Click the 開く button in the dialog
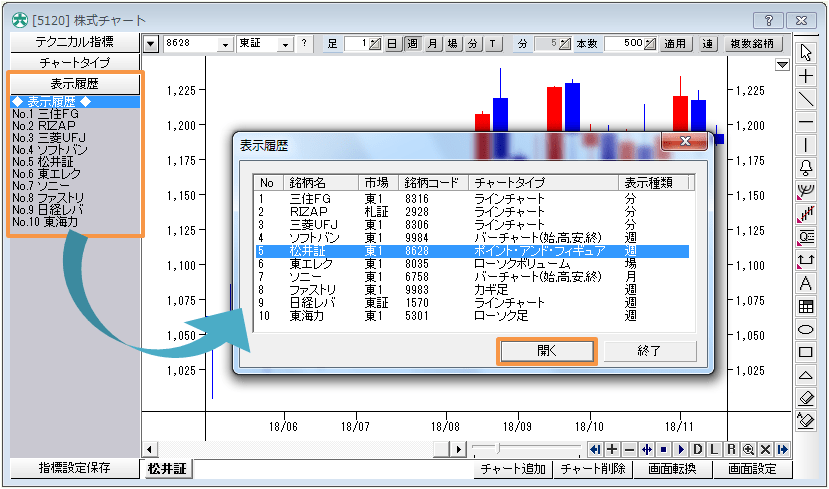Image resolution: width=829 pixels, height=489 pixels. (547, 351)
